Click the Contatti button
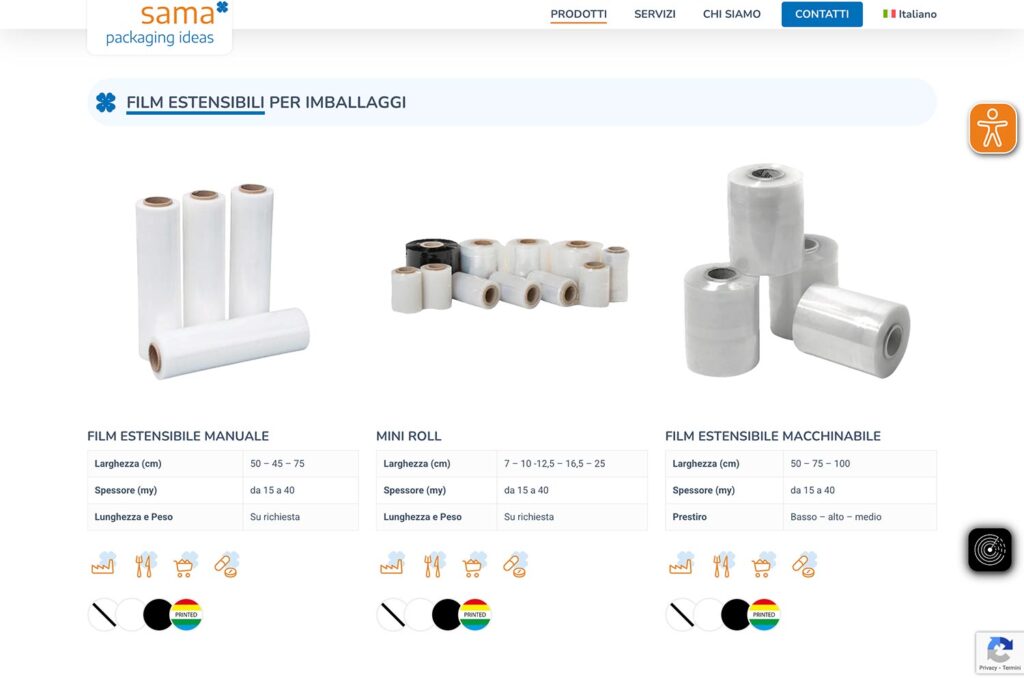Image resolution: width=1024 pixels, height=683 pixels. [822, 14]
